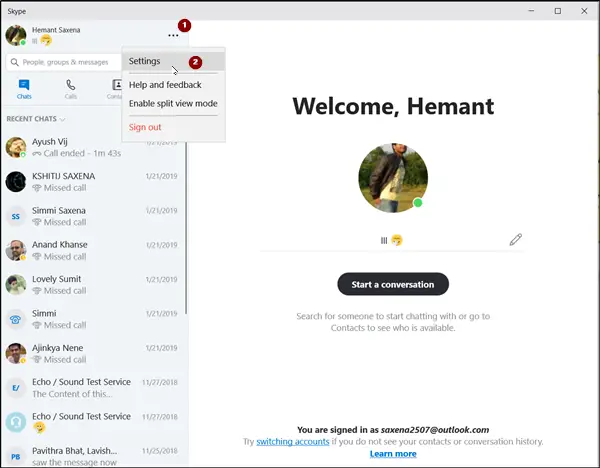Image resolution: width=600 pixels, height=468 pixels.
Task: Edit mood message with pencil icon
Action: point(515,240)
